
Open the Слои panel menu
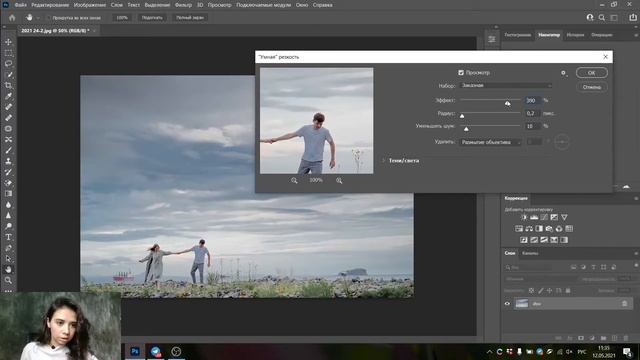(636, 253)
